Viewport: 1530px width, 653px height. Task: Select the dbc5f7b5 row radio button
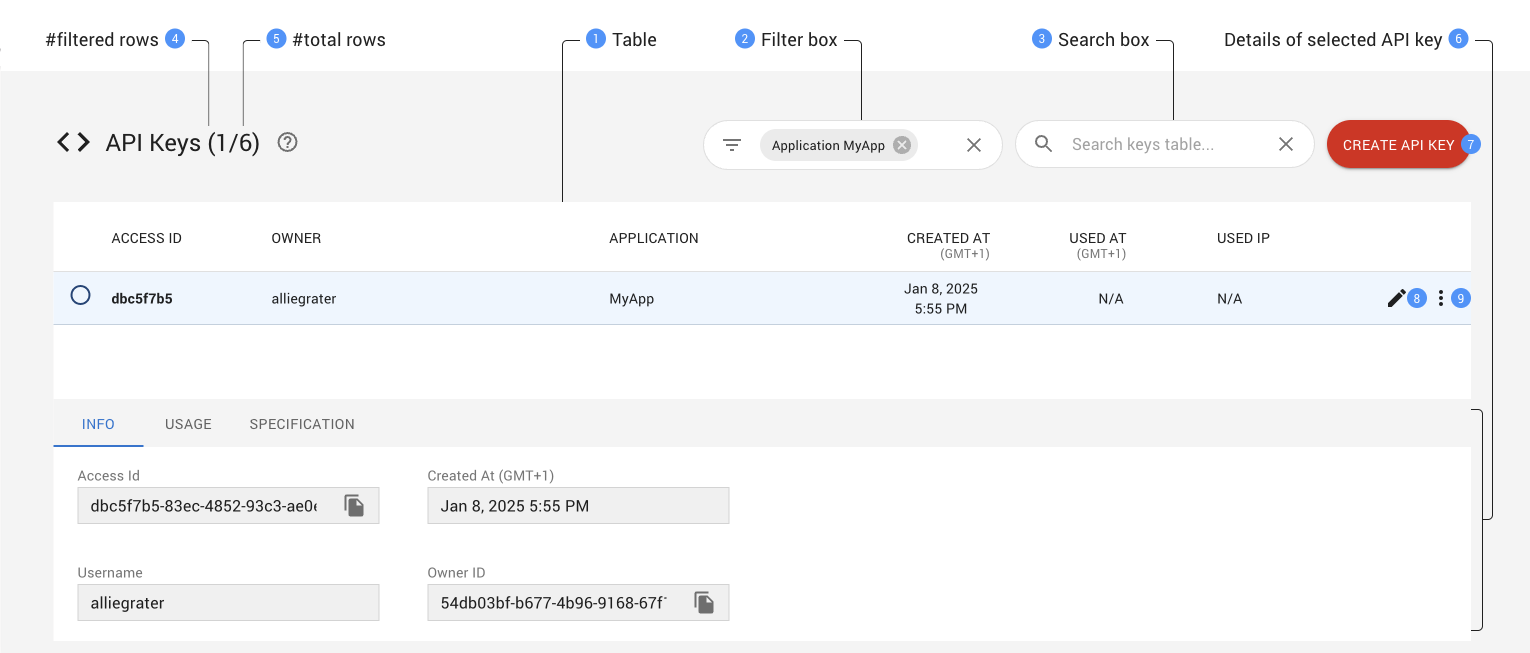tap(81, 296)
